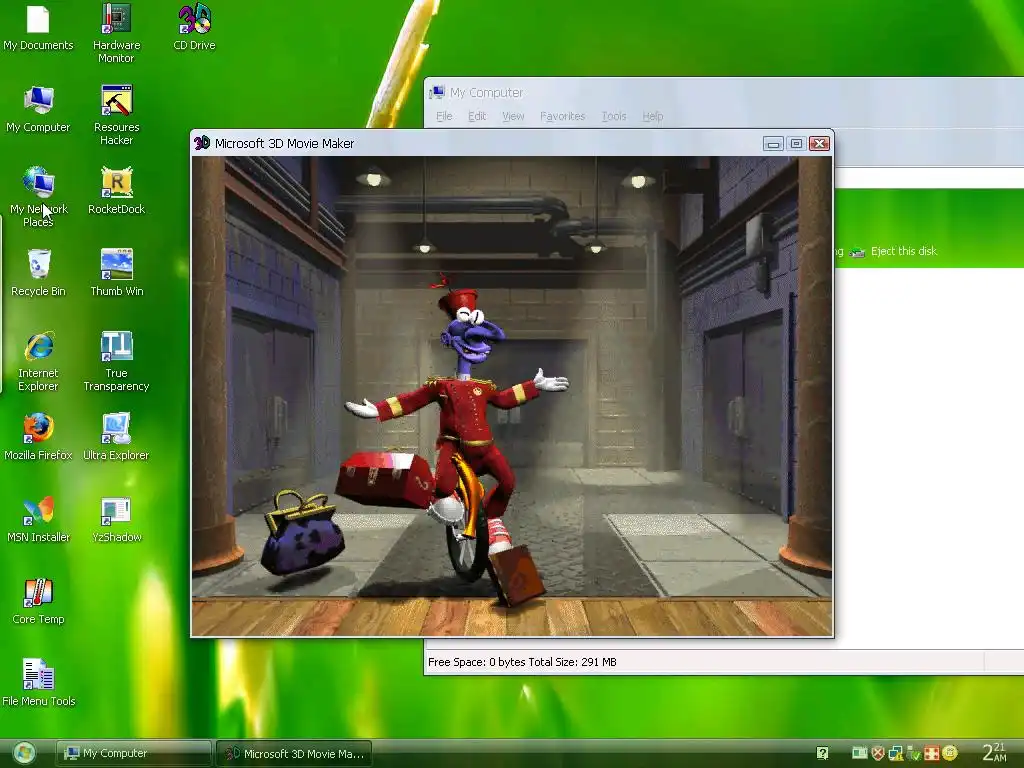The width and height of the screenshot is (1024, 768).
Task: Click the red security shield tray icon
Action: click(x=878, y=754)
